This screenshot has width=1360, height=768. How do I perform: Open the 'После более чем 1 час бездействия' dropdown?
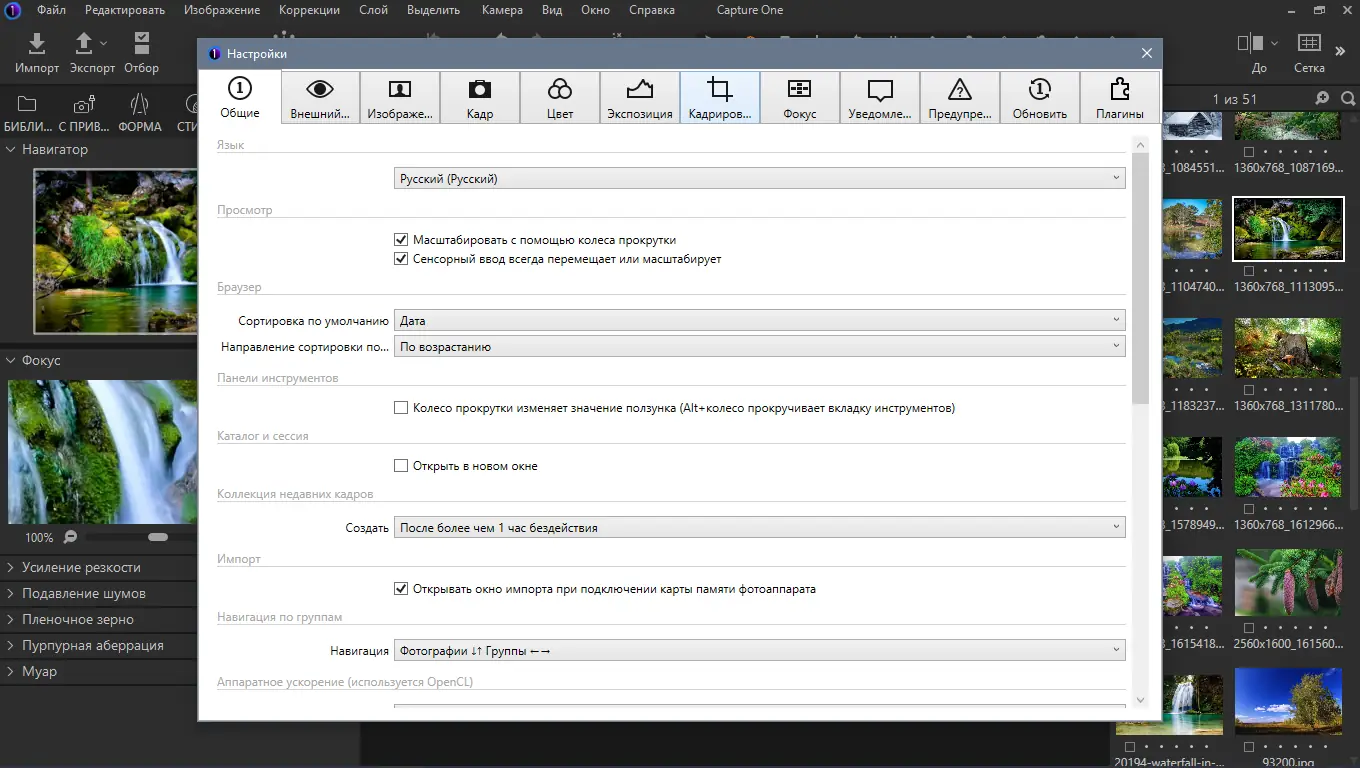(760, 528)
